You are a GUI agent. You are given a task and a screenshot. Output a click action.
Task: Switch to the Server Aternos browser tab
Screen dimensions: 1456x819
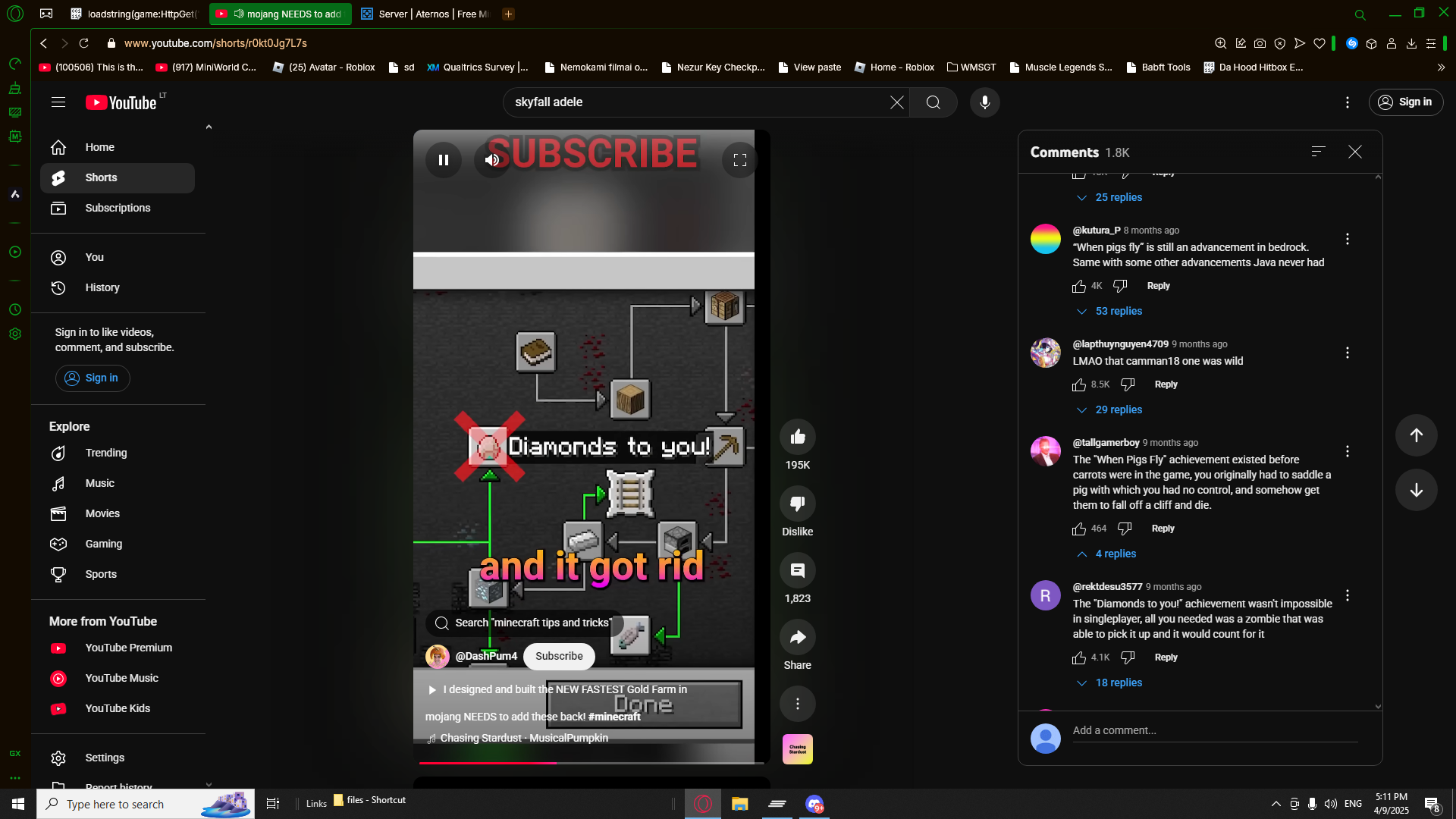(426, 14)
